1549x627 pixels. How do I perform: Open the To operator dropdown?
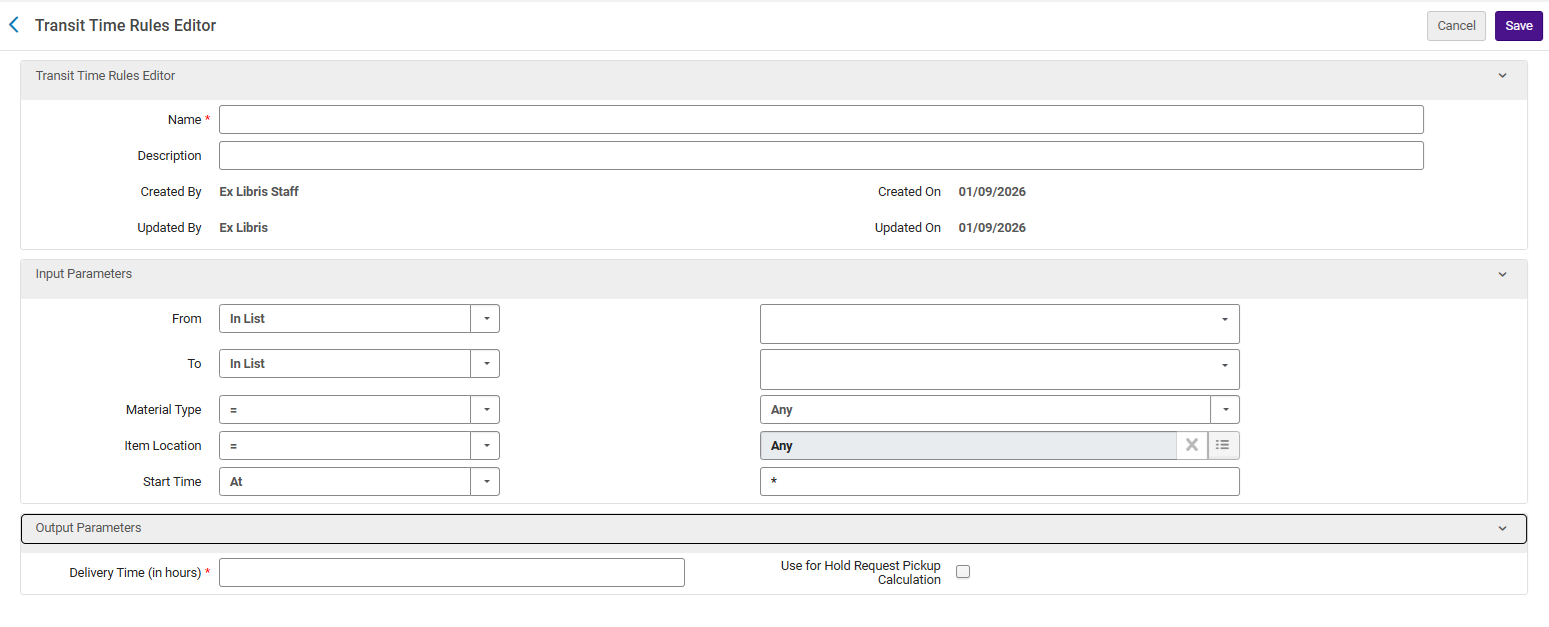485,364
